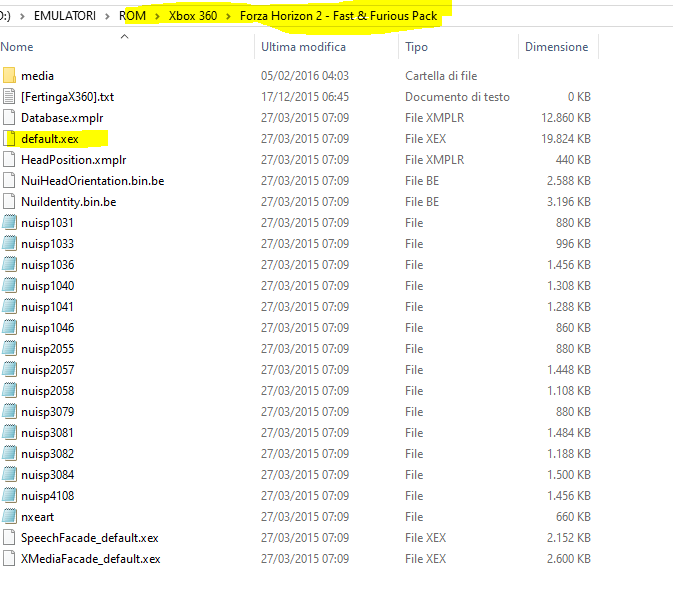This screenshot has width=673, height=609.
Task: Click the nuisp3082 file icon
Action: [x=9, y=454]
